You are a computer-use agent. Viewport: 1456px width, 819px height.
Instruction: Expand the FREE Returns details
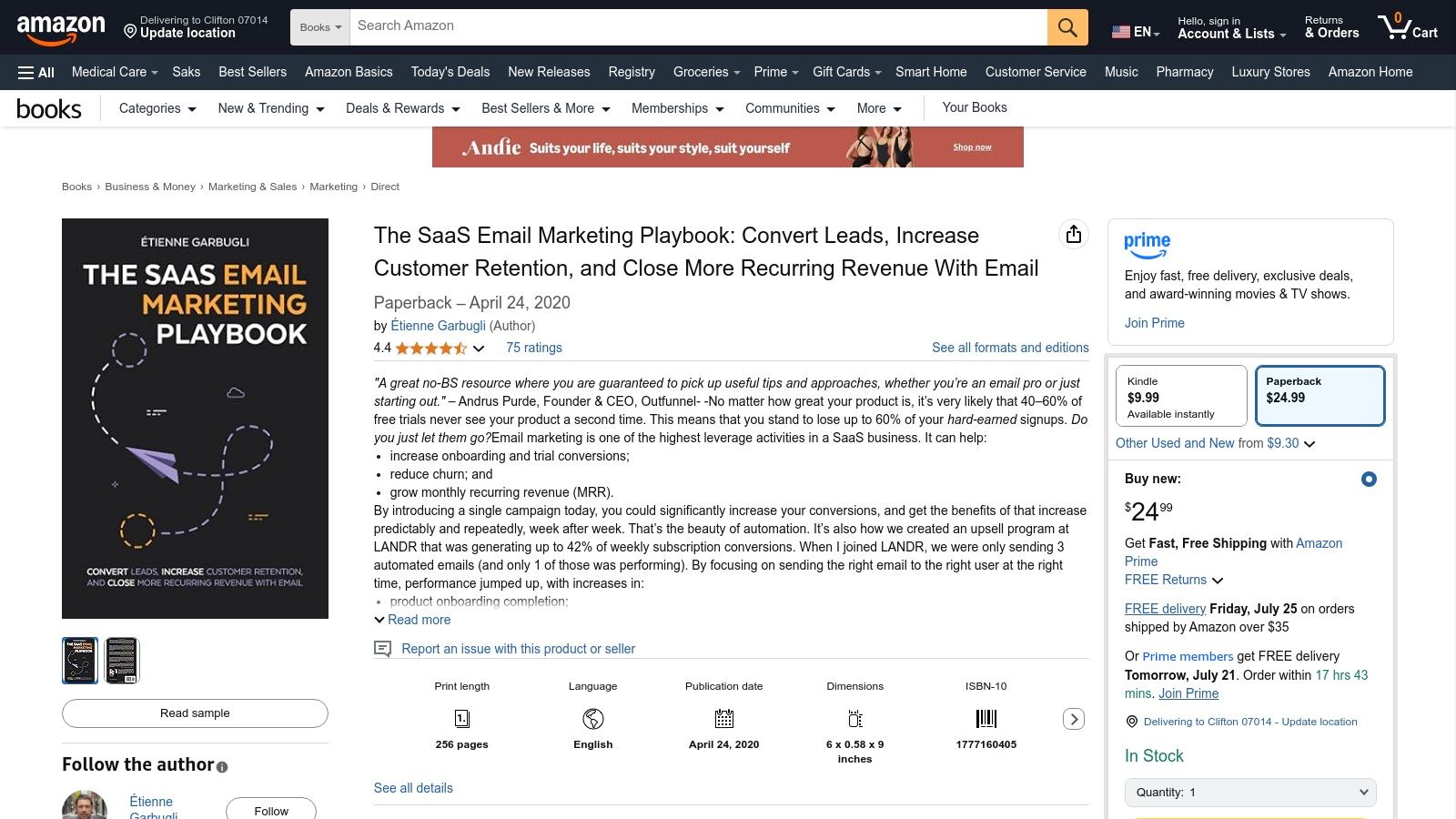(x=1174, y=580)
